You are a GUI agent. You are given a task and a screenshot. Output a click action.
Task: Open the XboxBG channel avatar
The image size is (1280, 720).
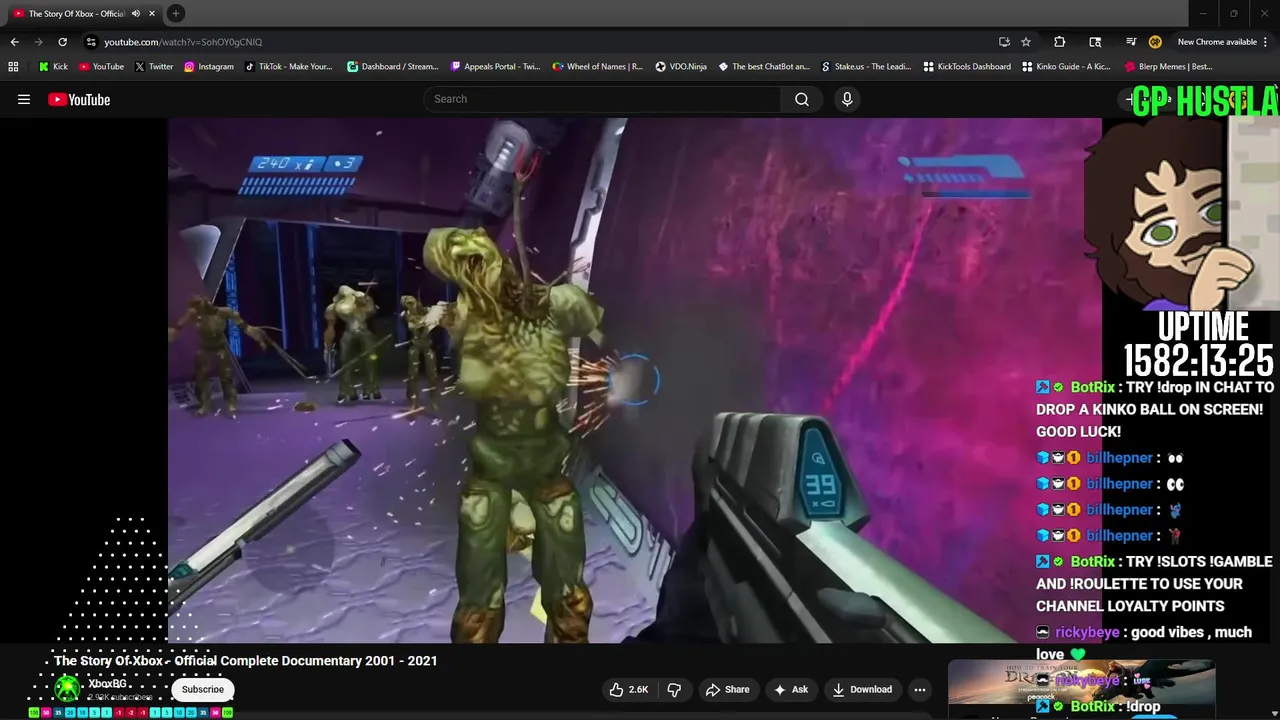coord(68,689)
